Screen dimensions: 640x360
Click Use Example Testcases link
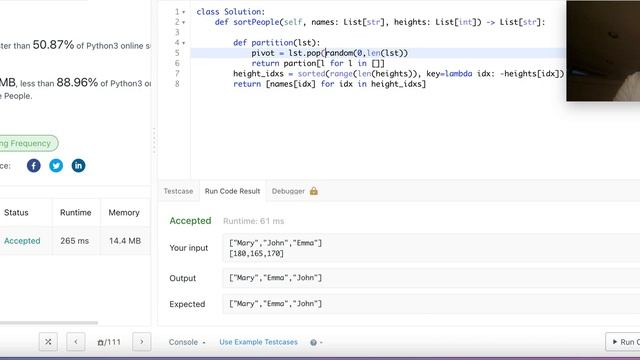pos(258,342)
